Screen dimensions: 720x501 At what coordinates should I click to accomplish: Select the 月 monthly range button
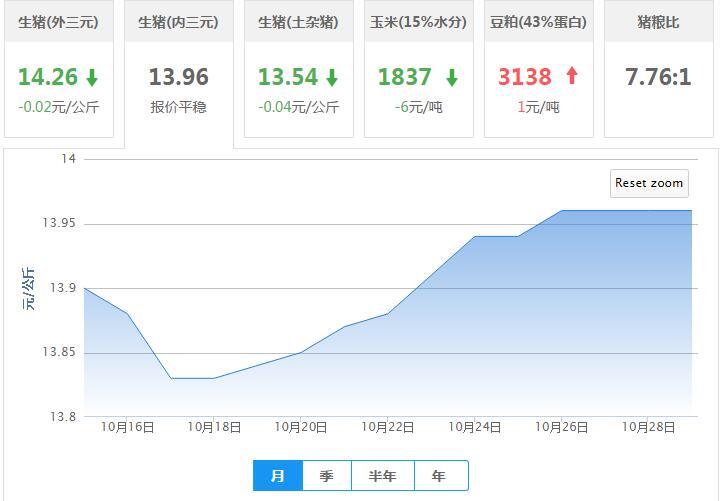click(277, 476)
